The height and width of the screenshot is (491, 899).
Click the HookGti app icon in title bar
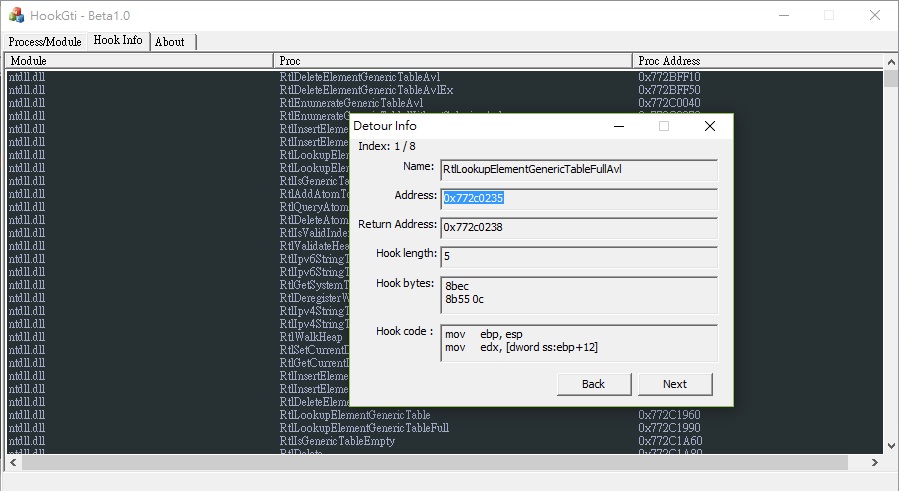tap(15, 15)
